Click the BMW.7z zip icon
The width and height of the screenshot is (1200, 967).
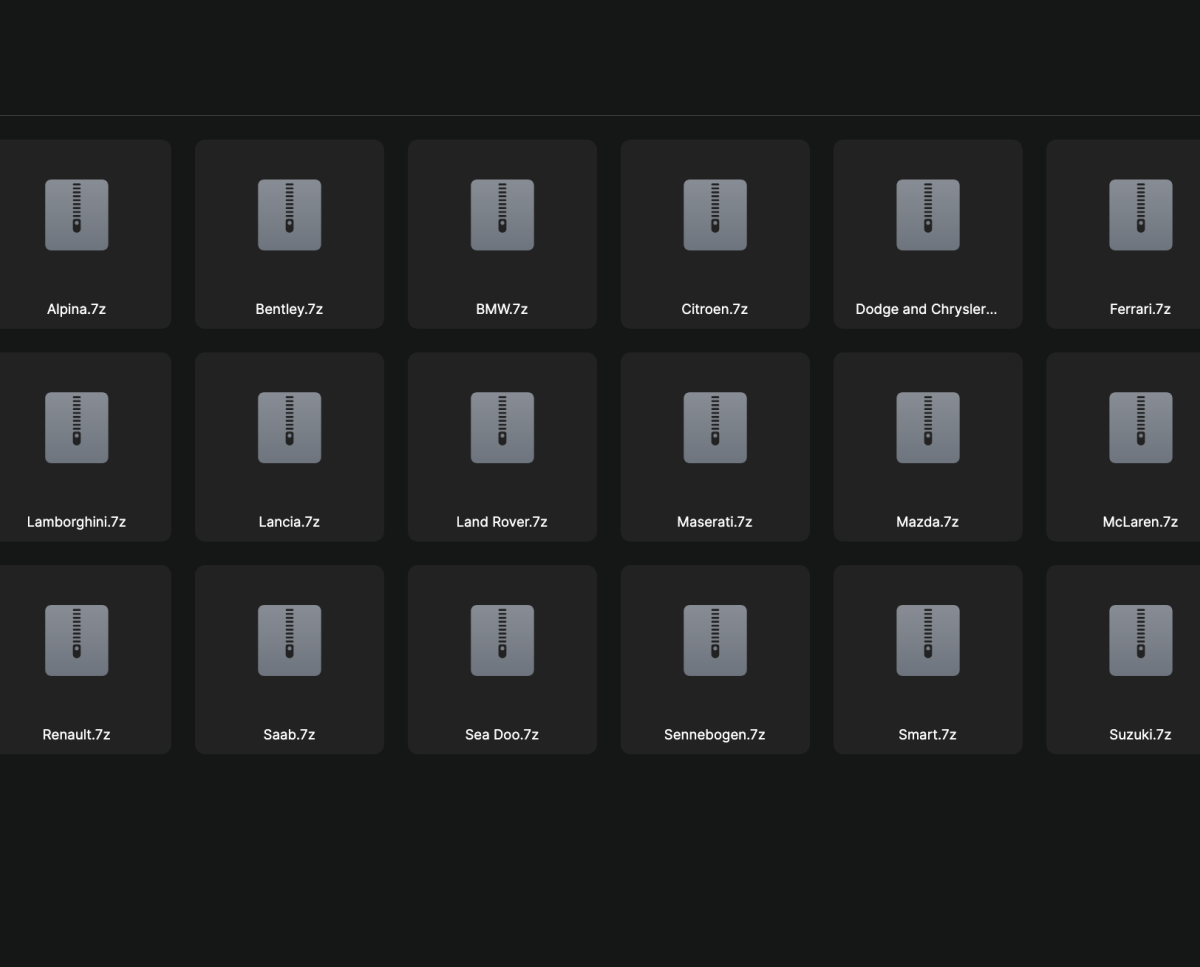click(502, 214)
